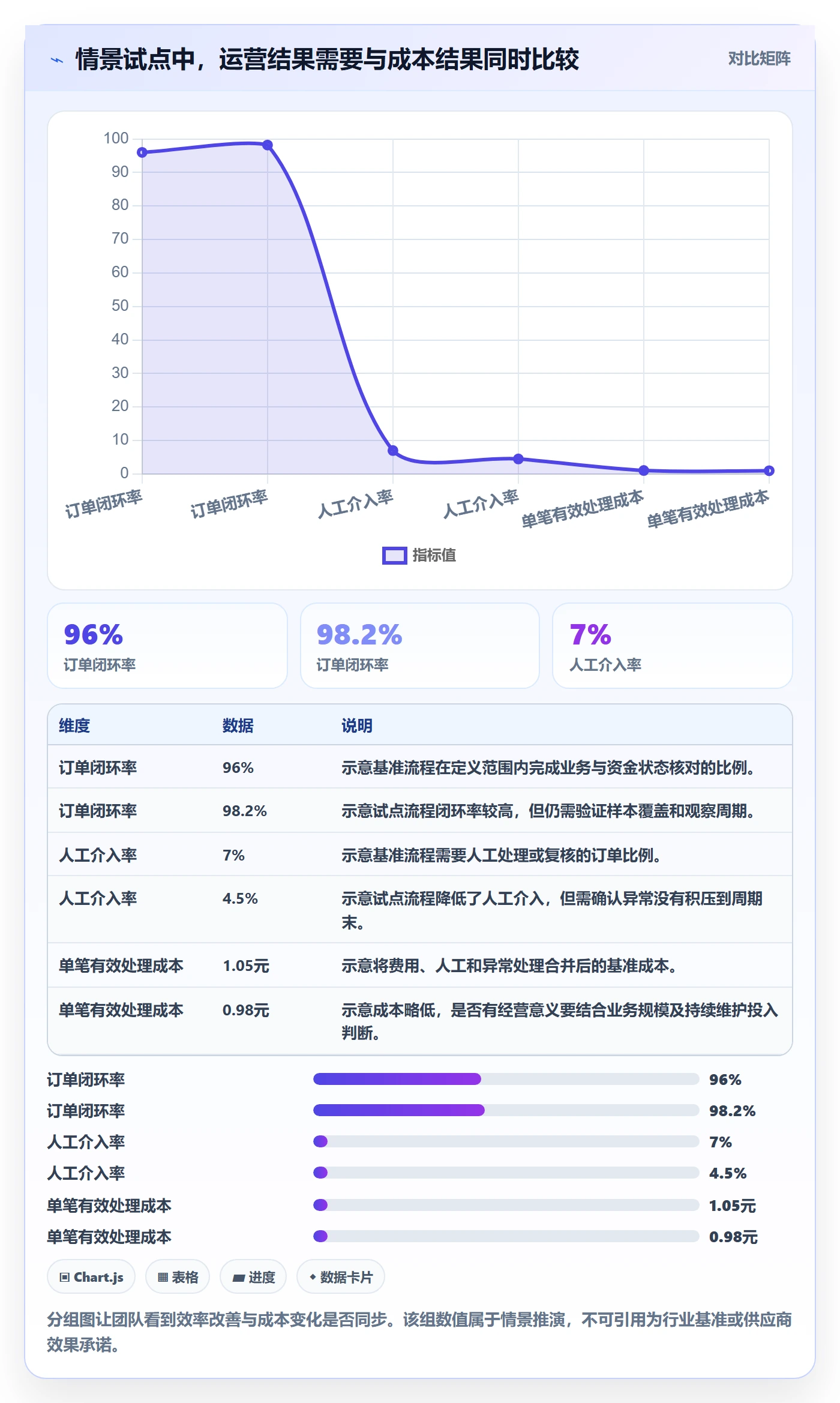Click the 0.98元 progress bar
This screenshot has width=840, height=1403.
point(506,1236)
